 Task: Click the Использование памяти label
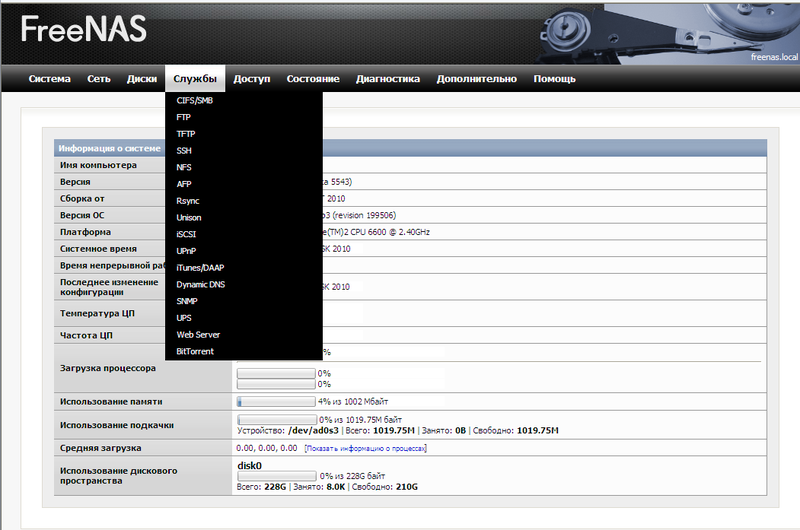coord(111,402)
